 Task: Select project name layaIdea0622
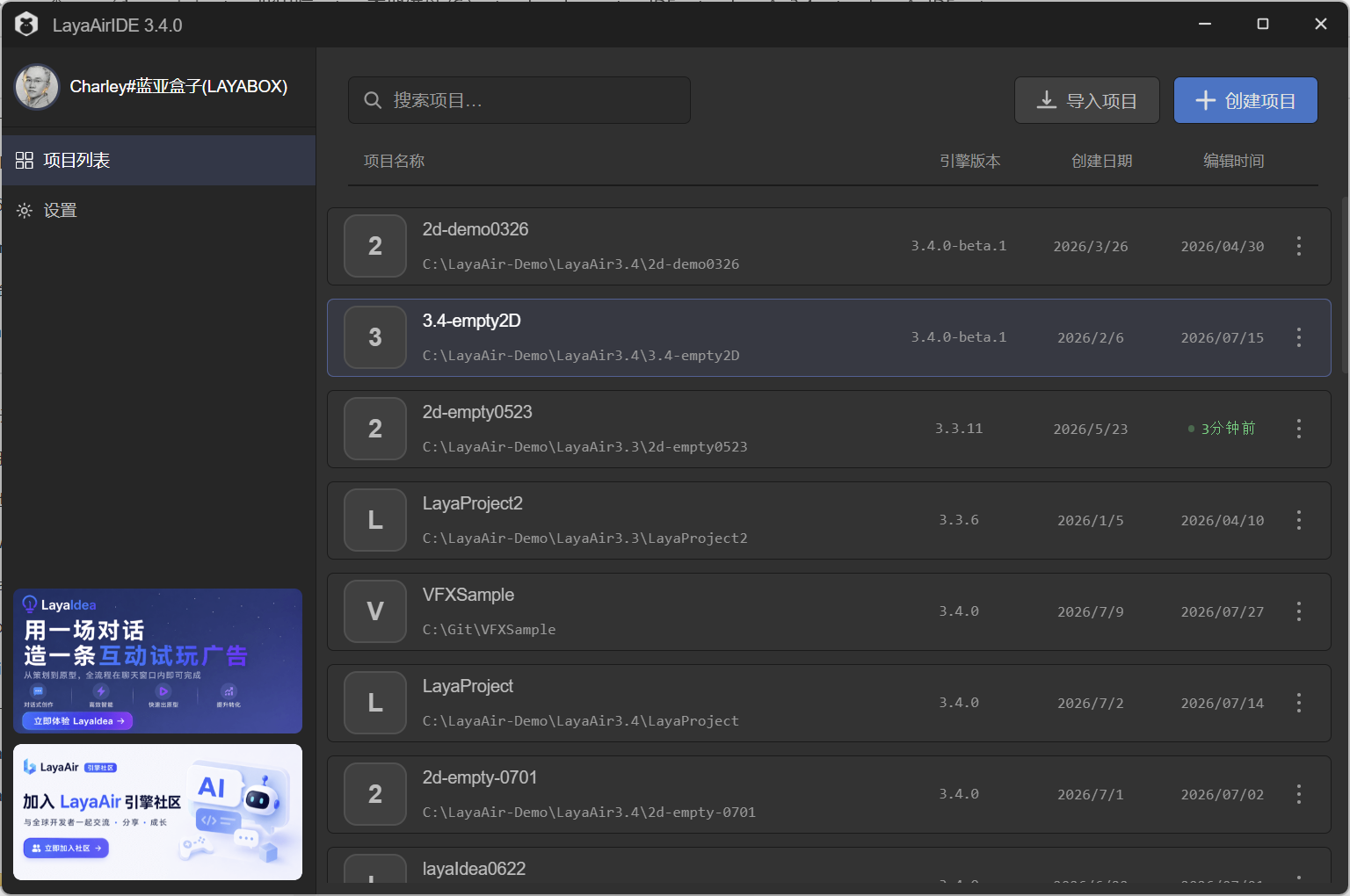(x=475, y=869)
